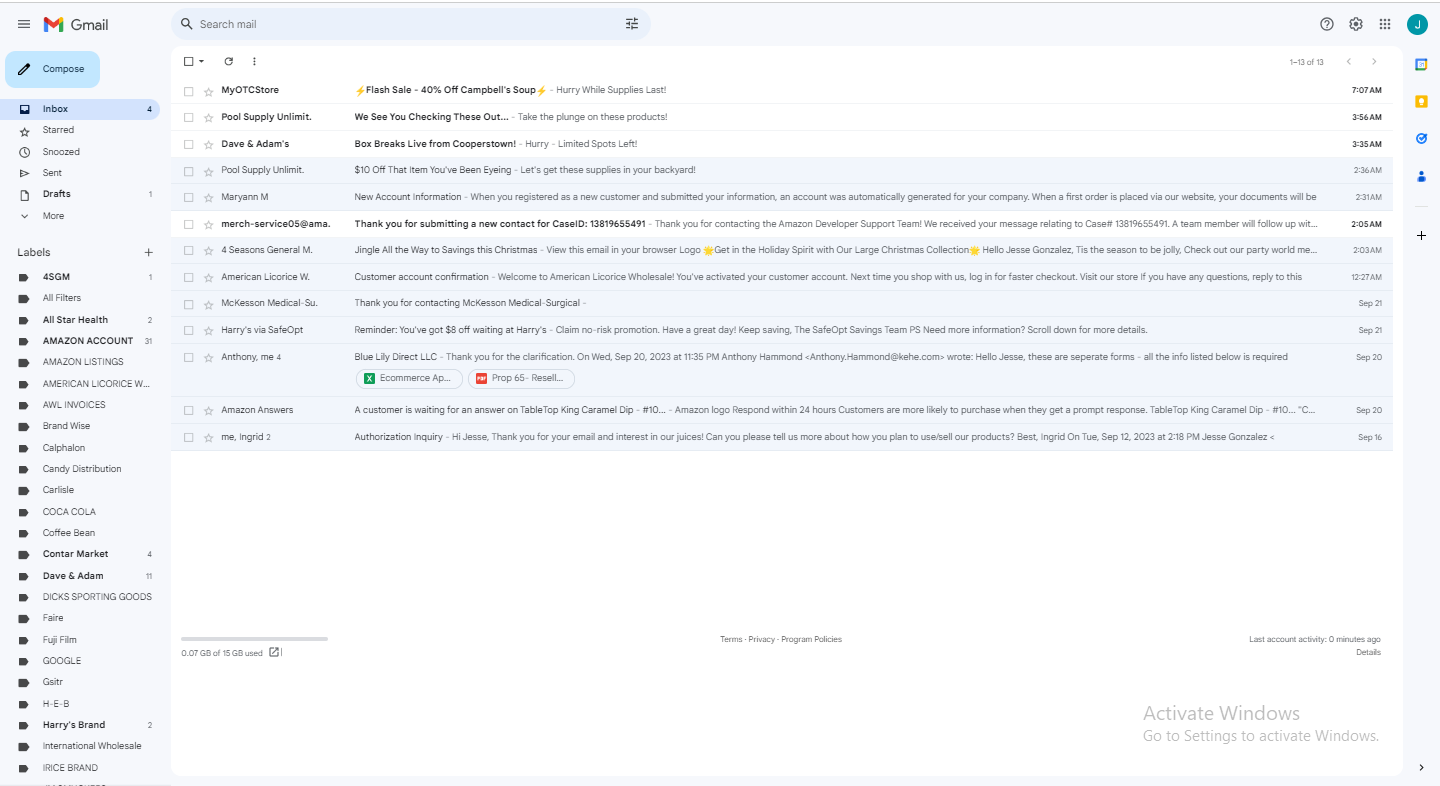
Task: Open the Terms link
Action: pyautogui.click(x=731, y=639)
